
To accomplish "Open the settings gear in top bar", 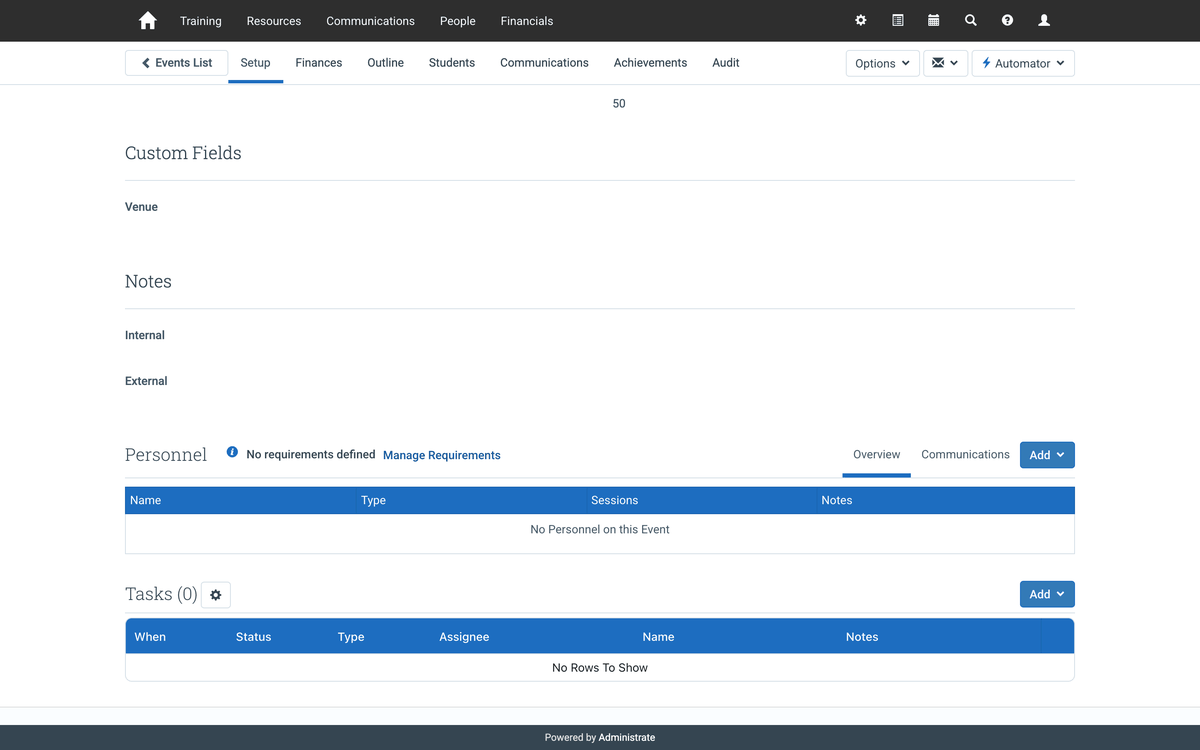I will [x=860, y=20].
